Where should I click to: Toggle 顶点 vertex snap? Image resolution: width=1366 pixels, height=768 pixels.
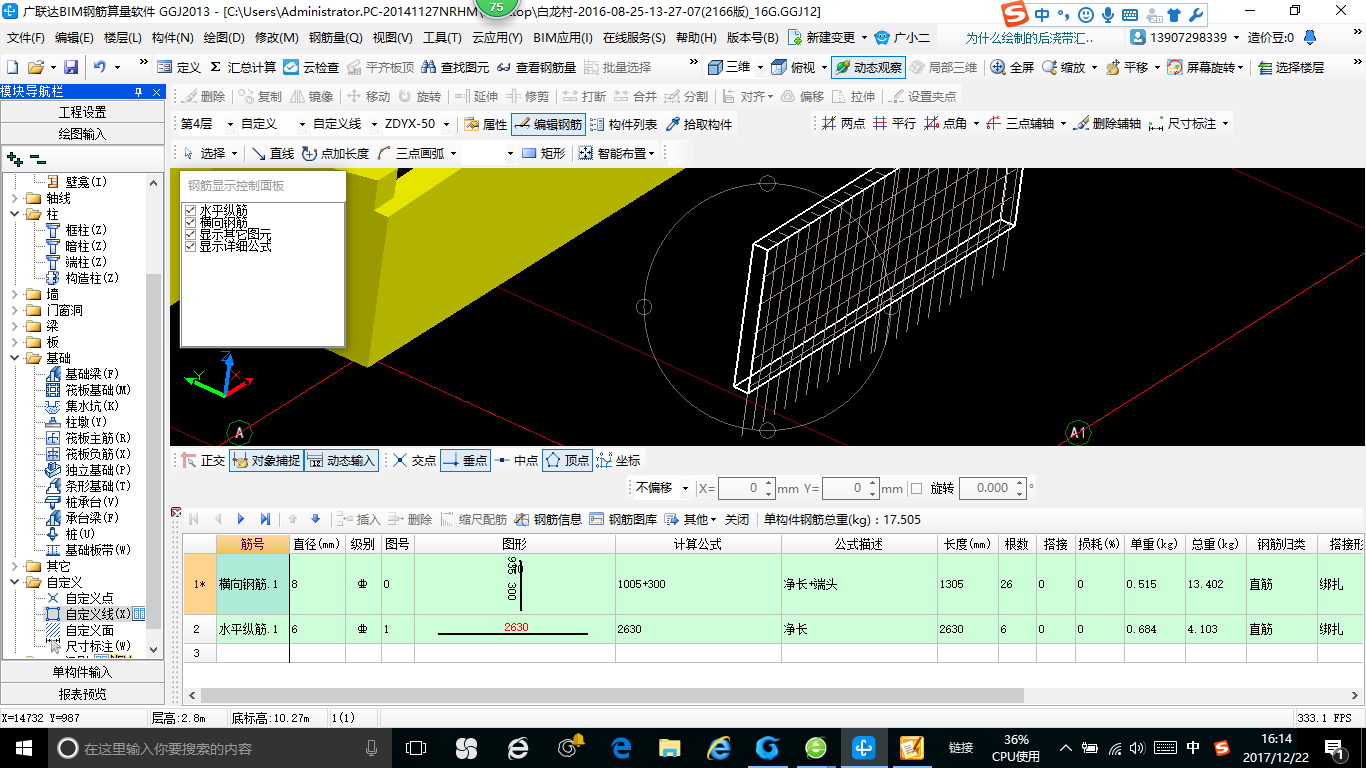coord(567,461)
